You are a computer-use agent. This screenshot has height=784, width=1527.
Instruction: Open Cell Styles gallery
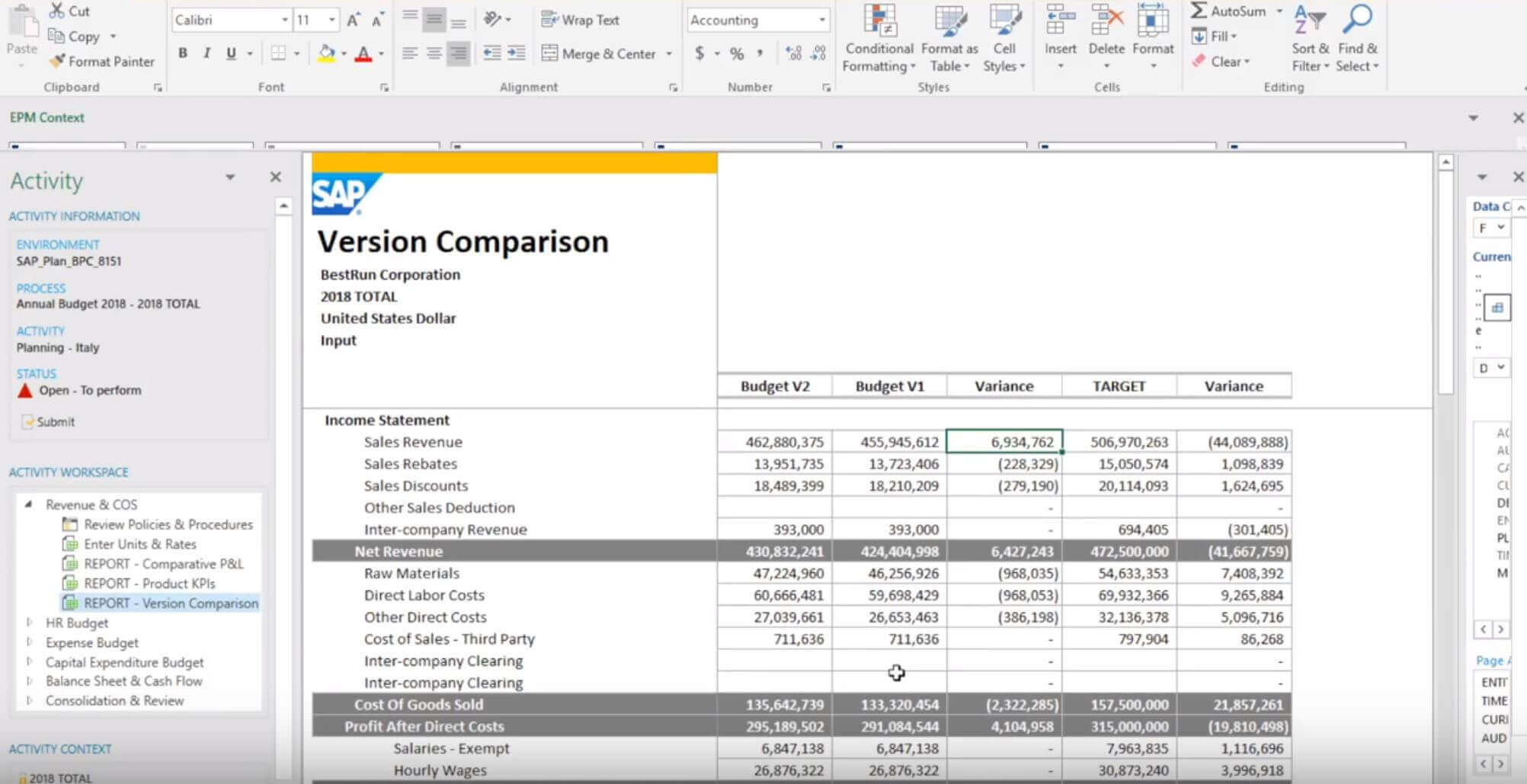[1004, 38]
